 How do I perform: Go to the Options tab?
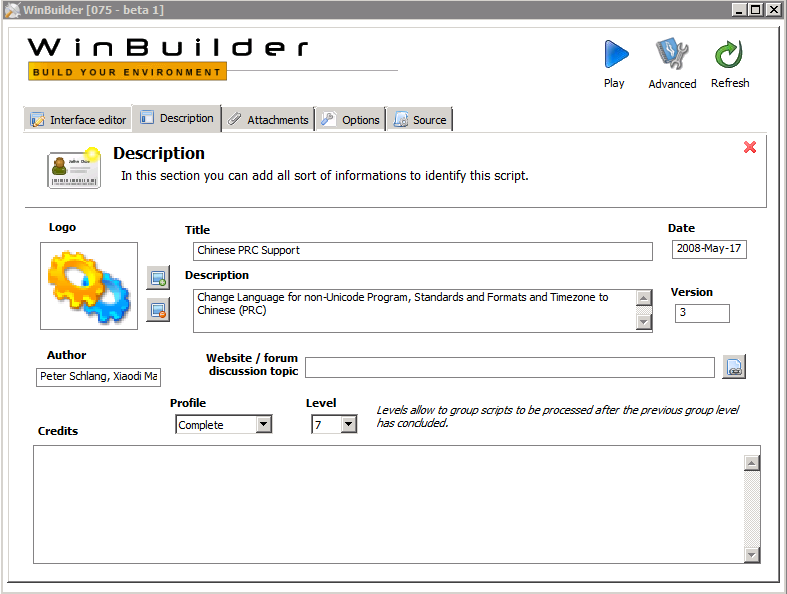tap(350, 120)
